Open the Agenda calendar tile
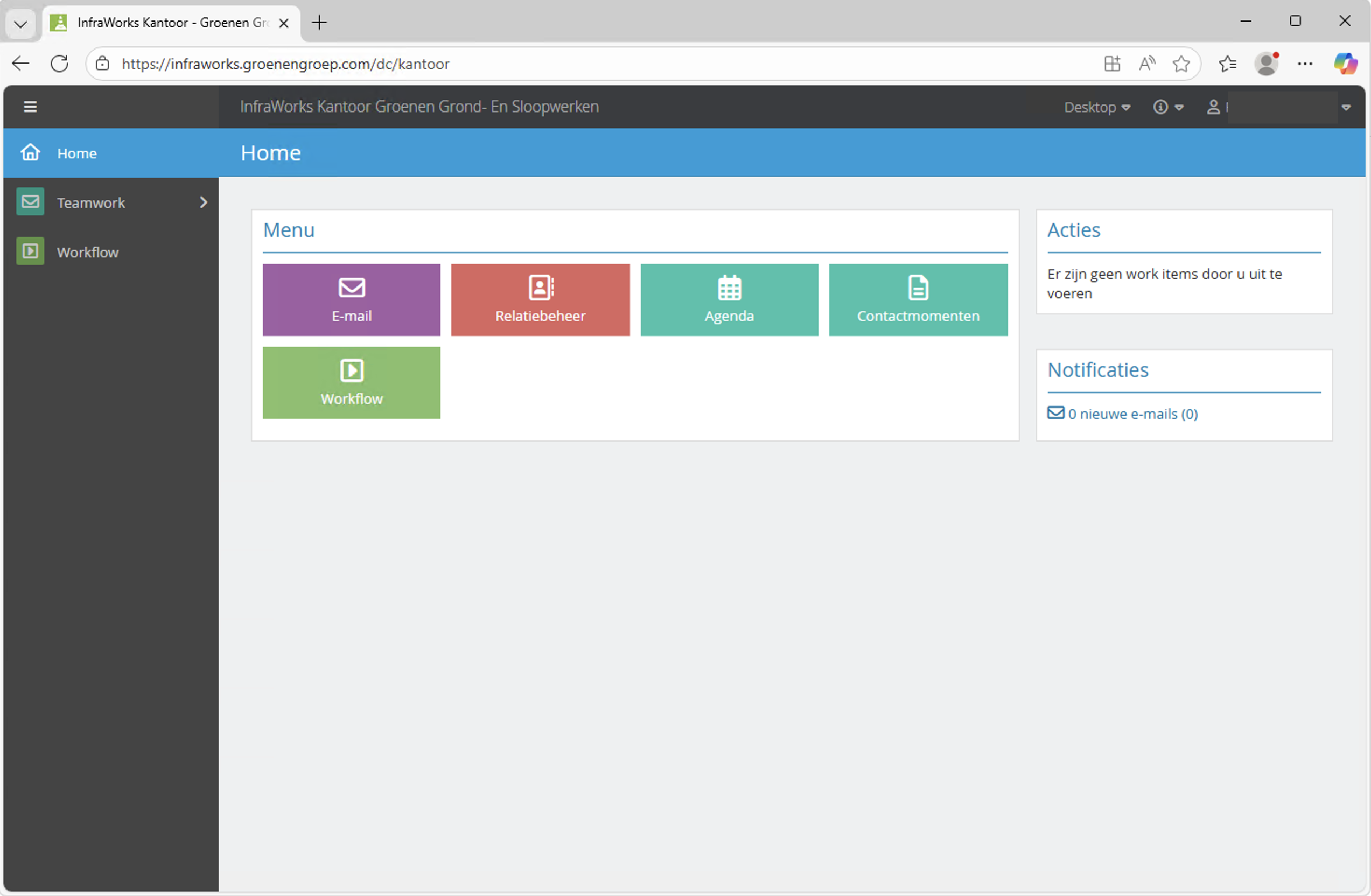 click(x=729, y=299)
